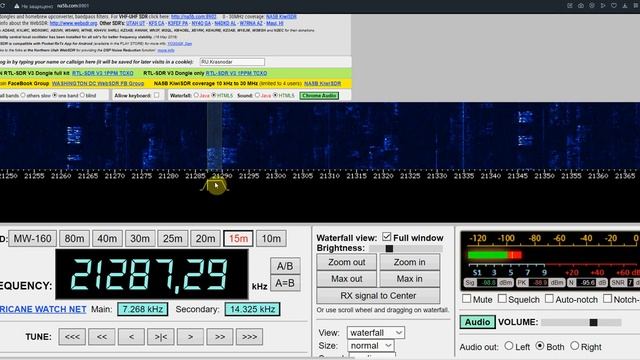Viewport: 640px width, 360px height.
Task: Open the downloads icon in browser toolbar
Action: 625,6
